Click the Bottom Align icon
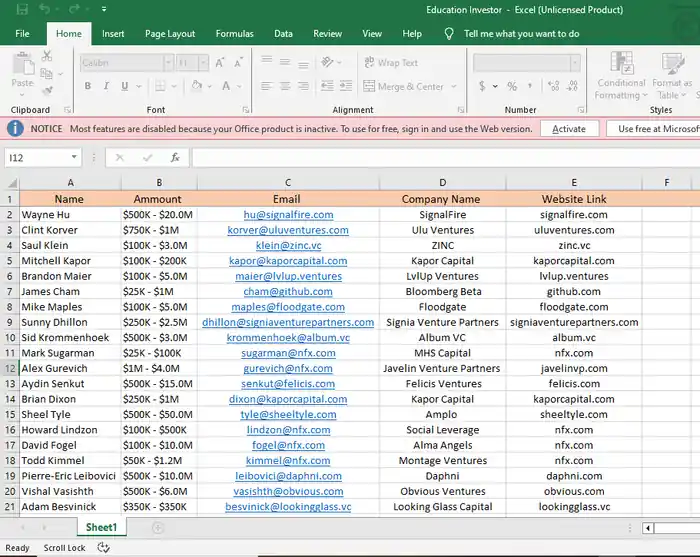This screenshot has height=557, width=700. tap(303, 65)
